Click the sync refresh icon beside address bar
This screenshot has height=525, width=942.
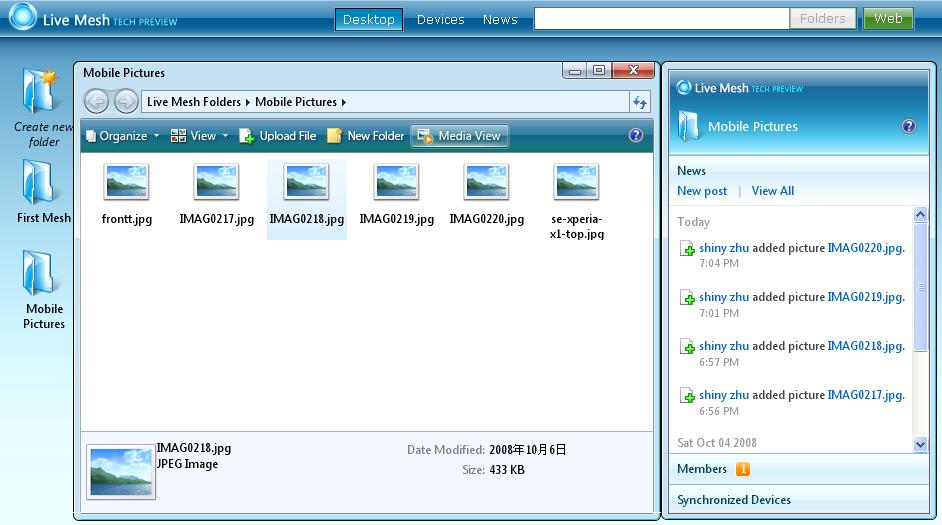640,102
